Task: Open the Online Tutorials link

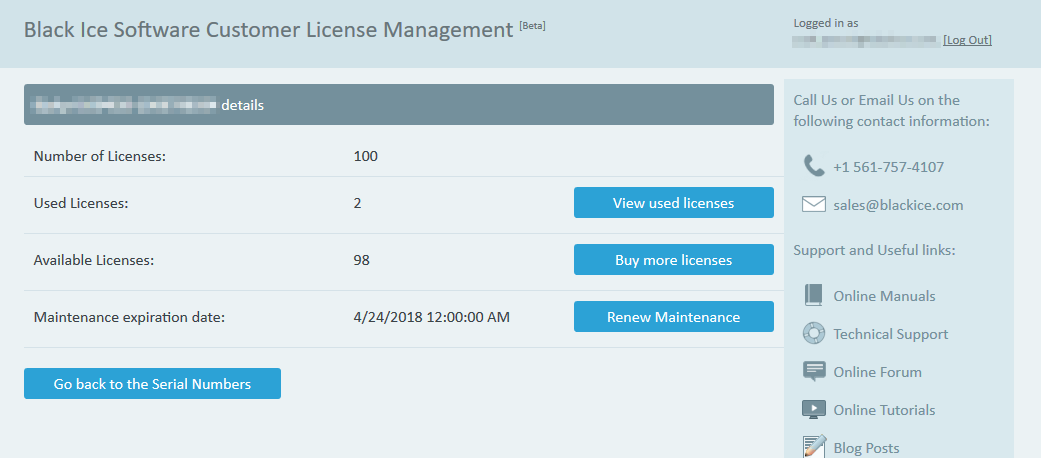Action: click(884, 410)
